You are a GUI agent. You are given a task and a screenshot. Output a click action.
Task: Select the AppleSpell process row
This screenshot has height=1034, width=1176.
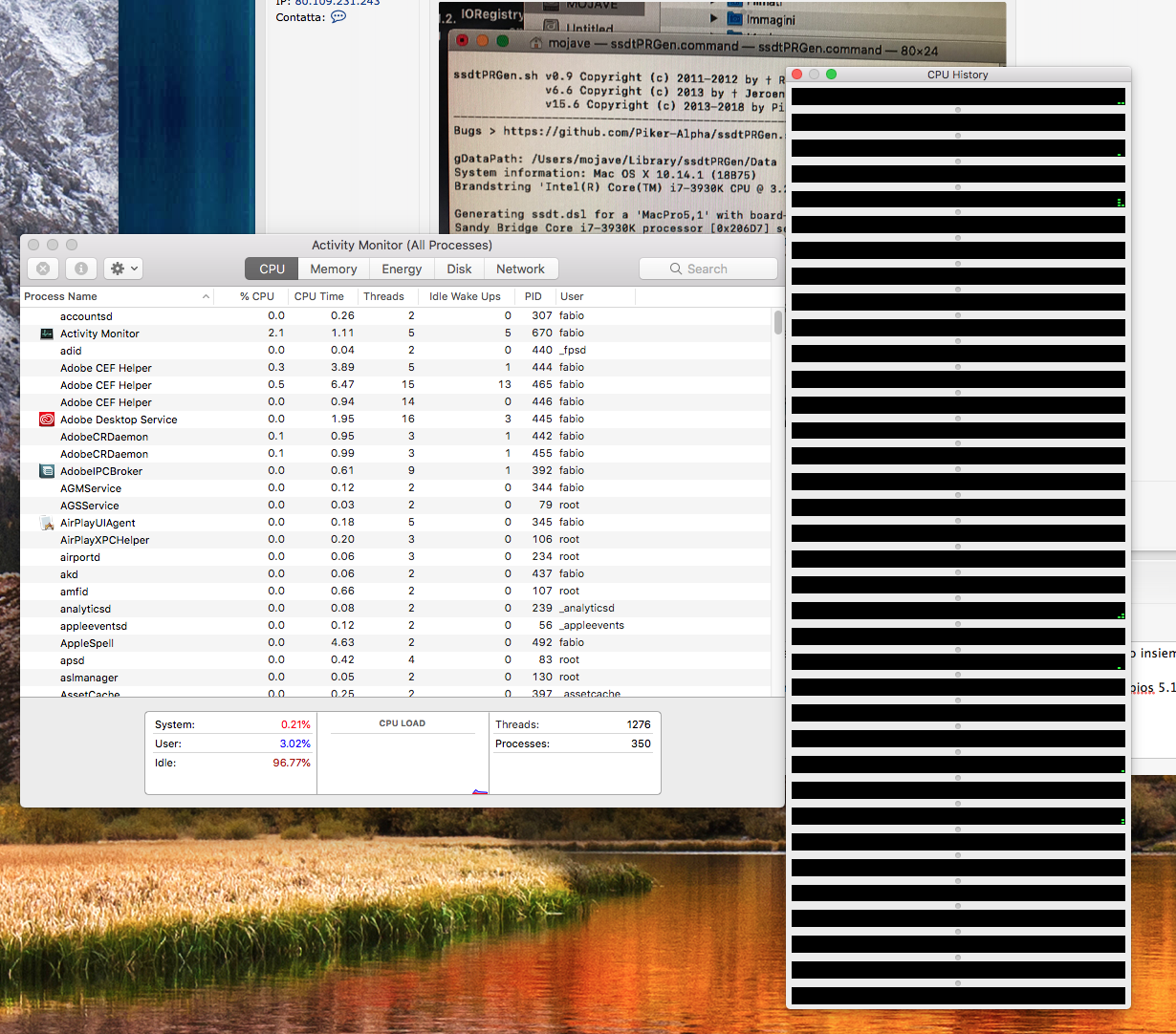(396, 643)
